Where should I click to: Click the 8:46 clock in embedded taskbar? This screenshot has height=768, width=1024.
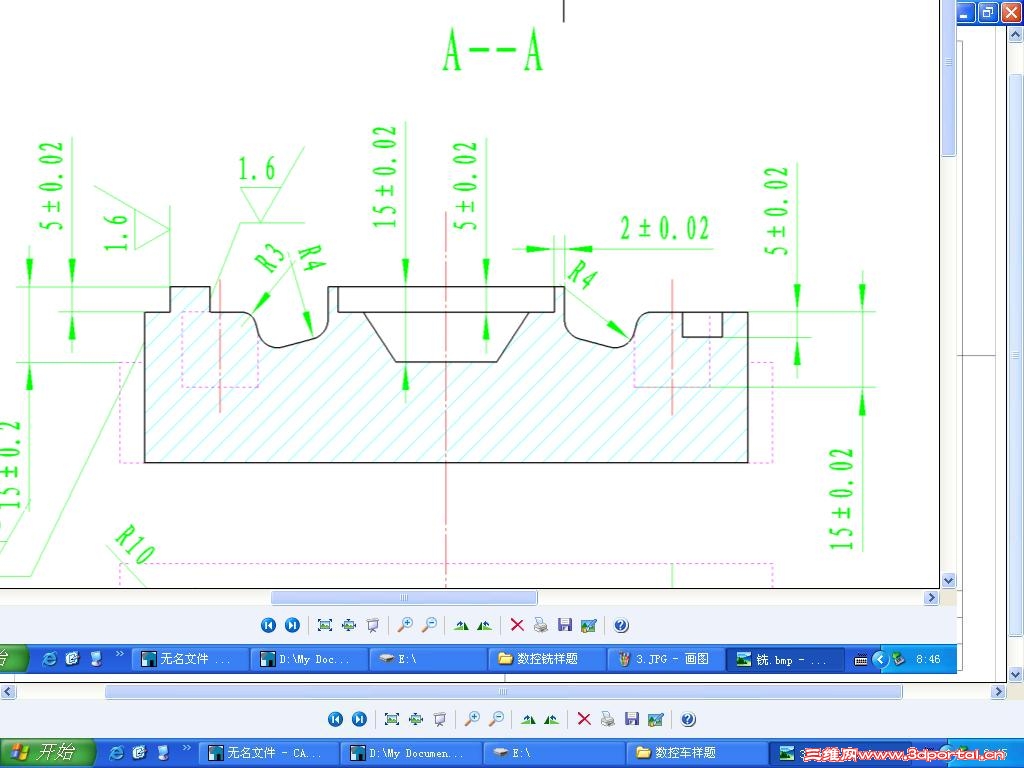coord(928,659)
